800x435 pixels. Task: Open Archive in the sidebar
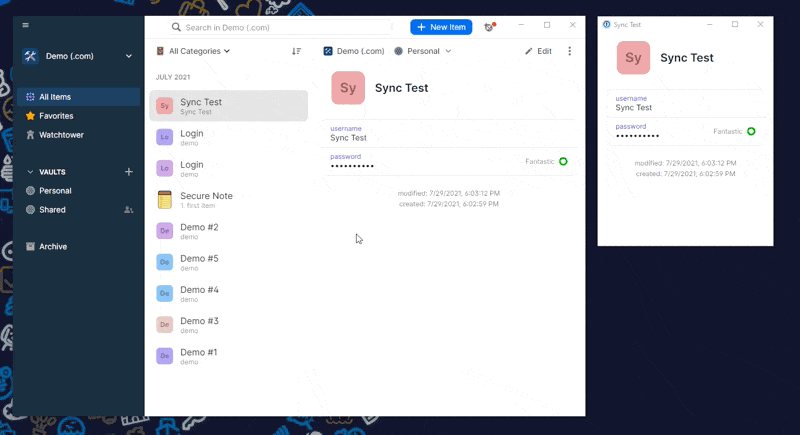pyautogui.click(x=53, y=246)
